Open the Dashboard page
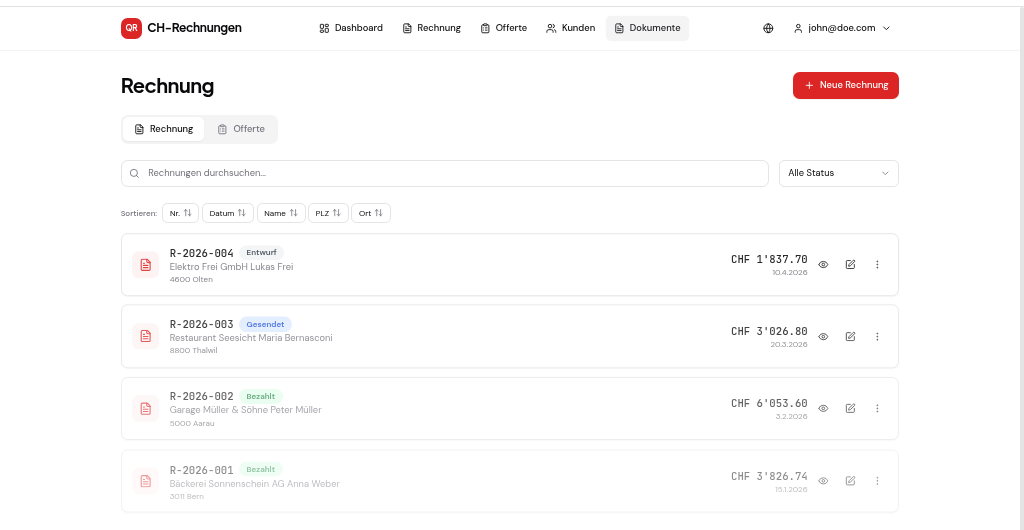This screenshot has width=1024, height=530. [x=351, y=28]
